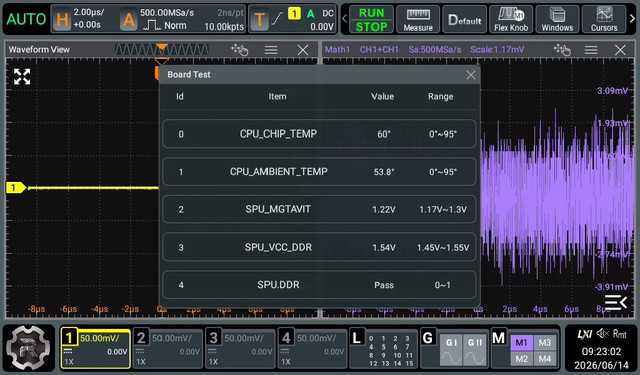The height and width of the screenshot is (375, 640).
Task: Click the LXI network status icon
Action: point(584,335)
